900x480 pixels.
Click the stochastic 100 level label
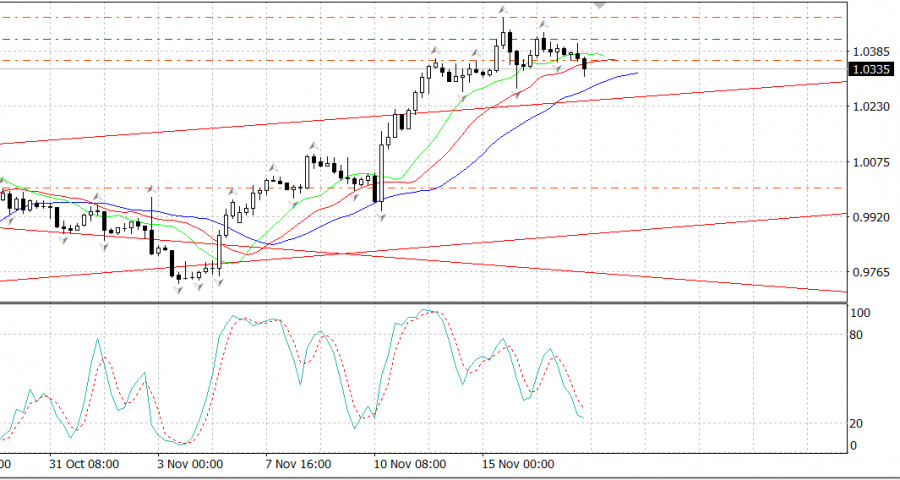[x=859, y=313]
